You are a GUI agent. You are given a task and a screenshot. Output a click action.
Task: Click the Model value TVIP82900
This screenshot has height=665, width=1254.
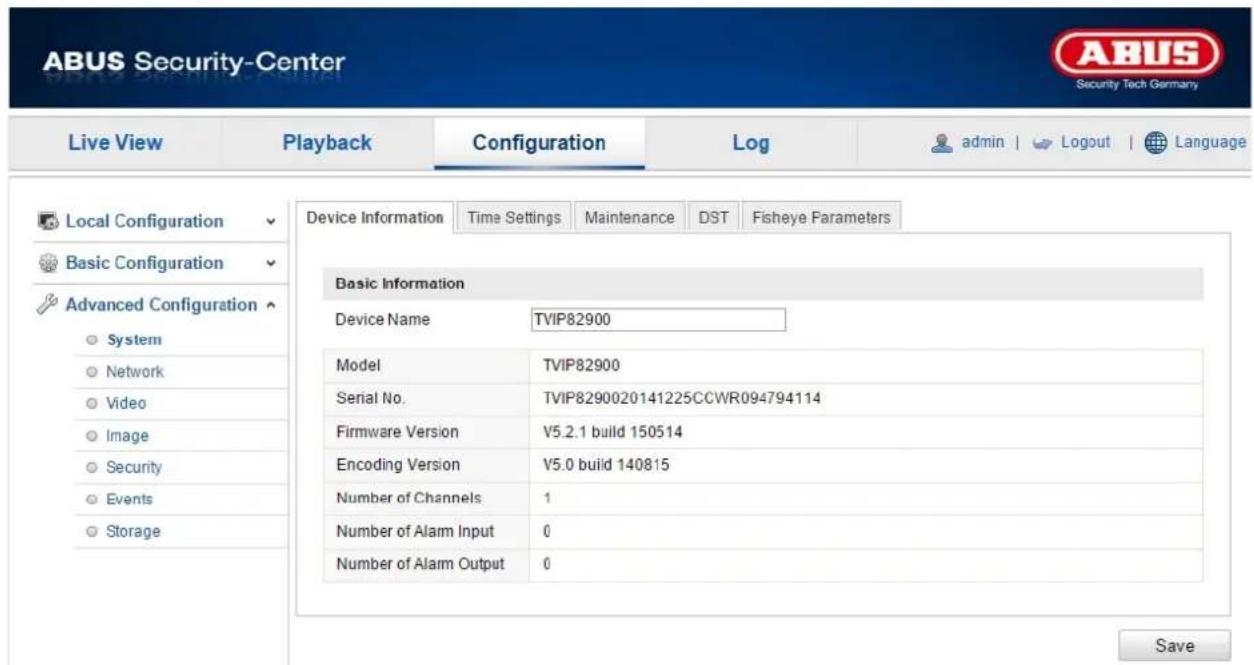[x=580, y=366]
